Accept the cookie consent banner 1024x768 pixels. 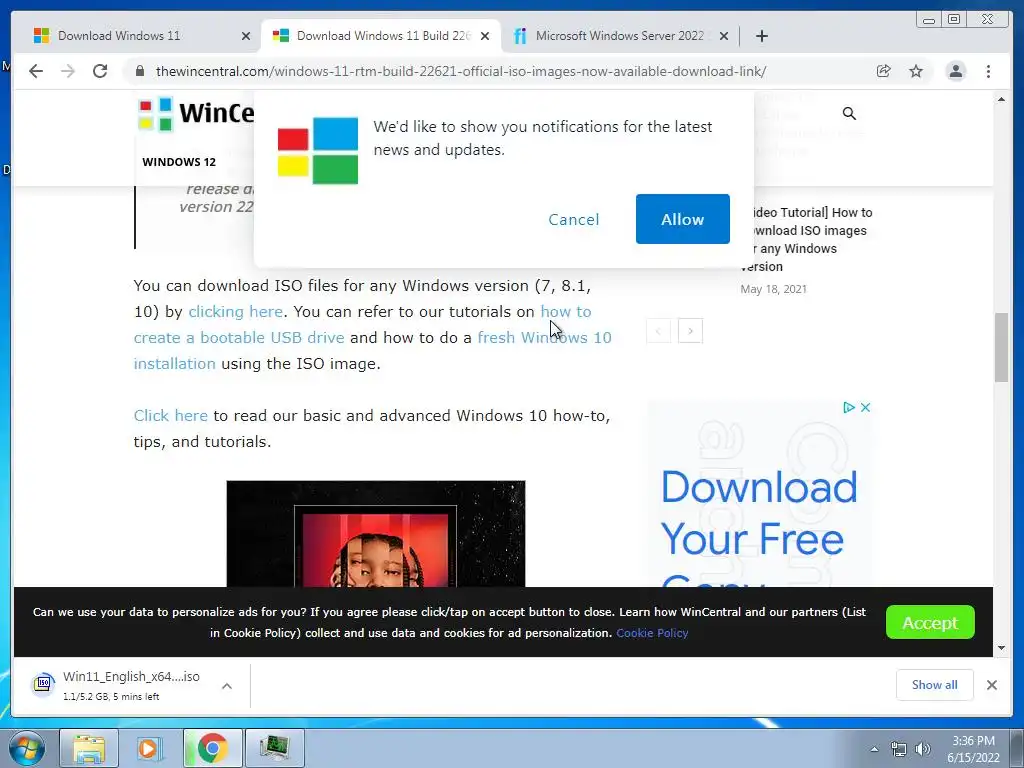[x=930, y=622]
